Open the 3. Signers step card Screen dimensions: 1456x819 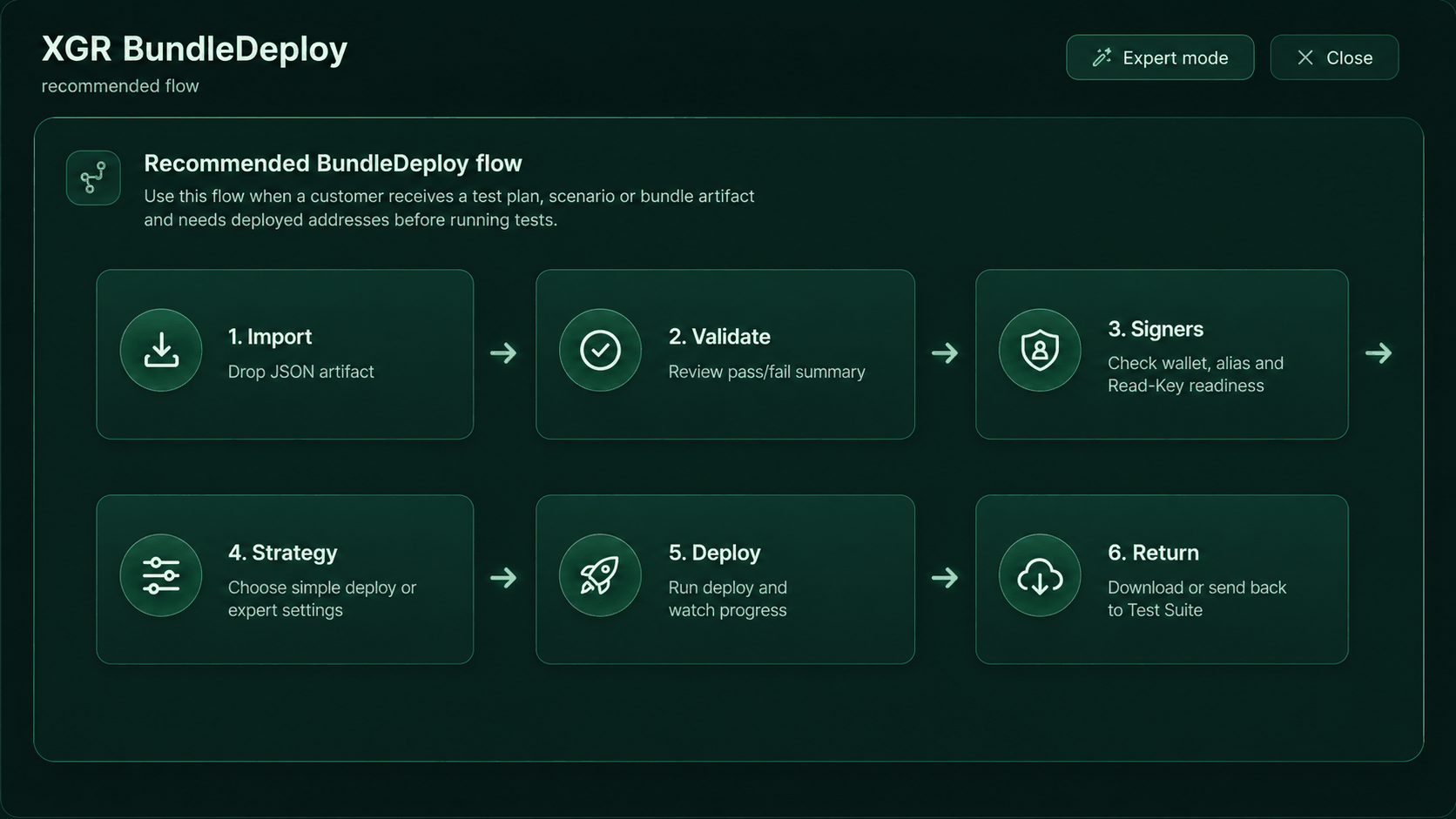(1162, 354)
